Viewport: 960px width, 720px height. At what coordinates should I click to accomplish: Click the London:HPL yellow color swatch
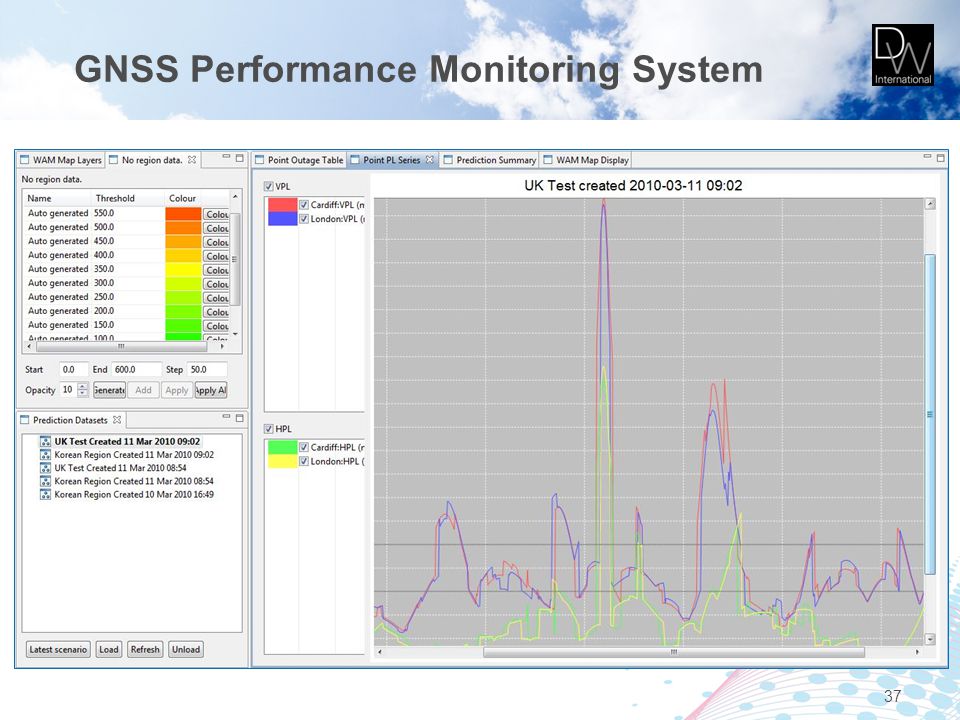tap(282, 461)
